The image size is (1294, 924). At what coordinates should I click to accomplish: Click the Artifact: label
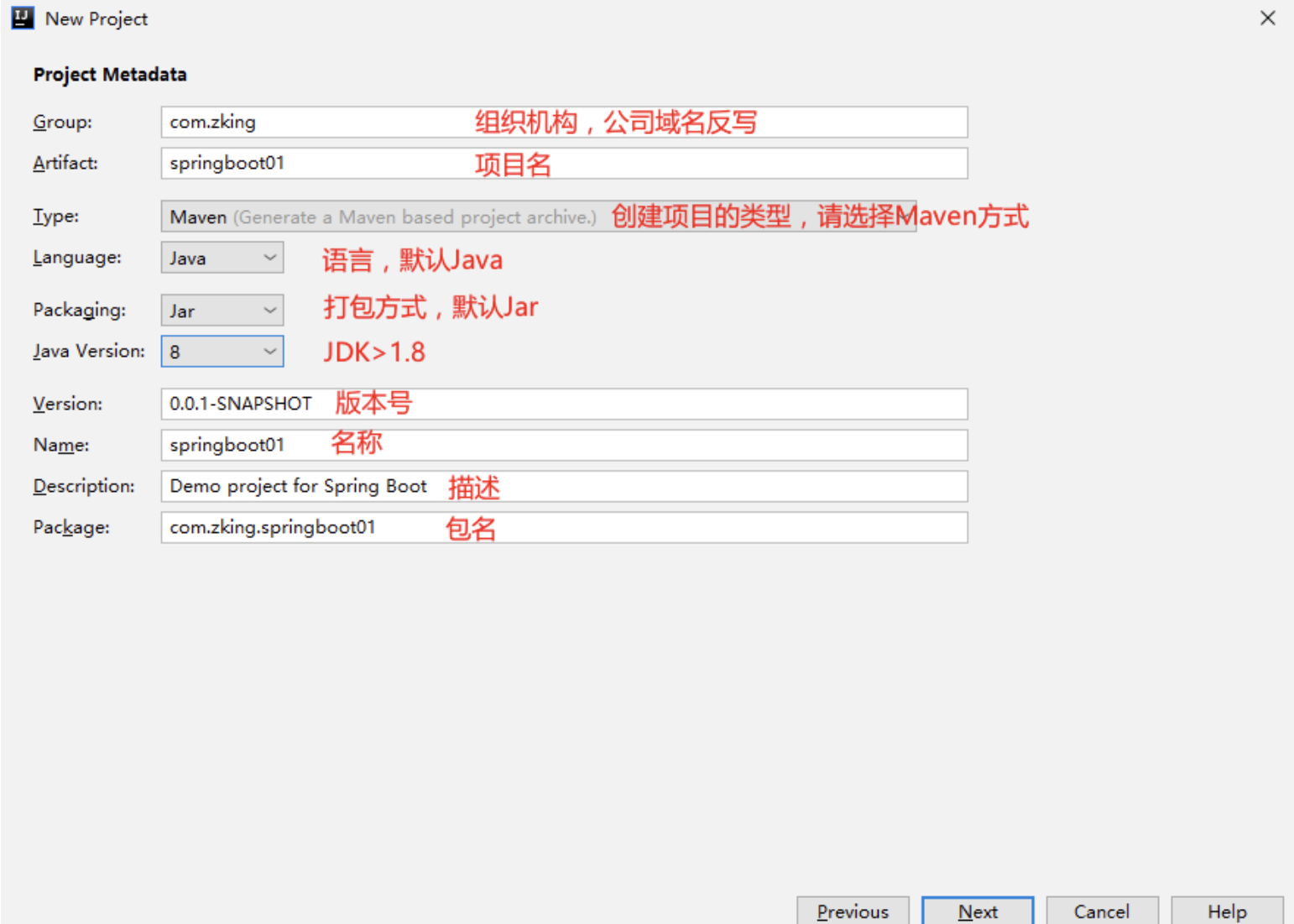65,163
